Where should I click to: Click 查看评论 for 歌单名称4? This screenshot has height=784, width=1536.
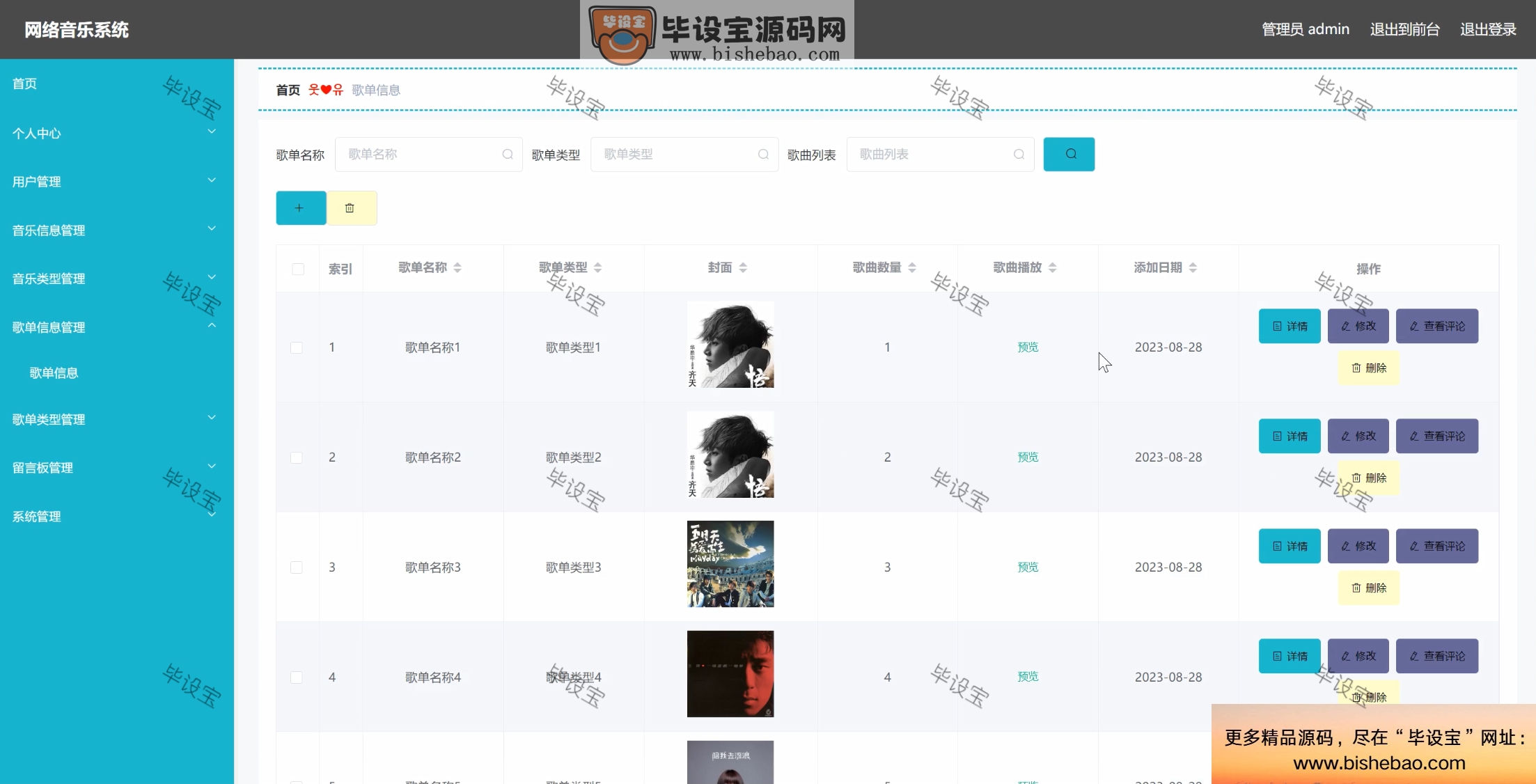[1437, 656]
